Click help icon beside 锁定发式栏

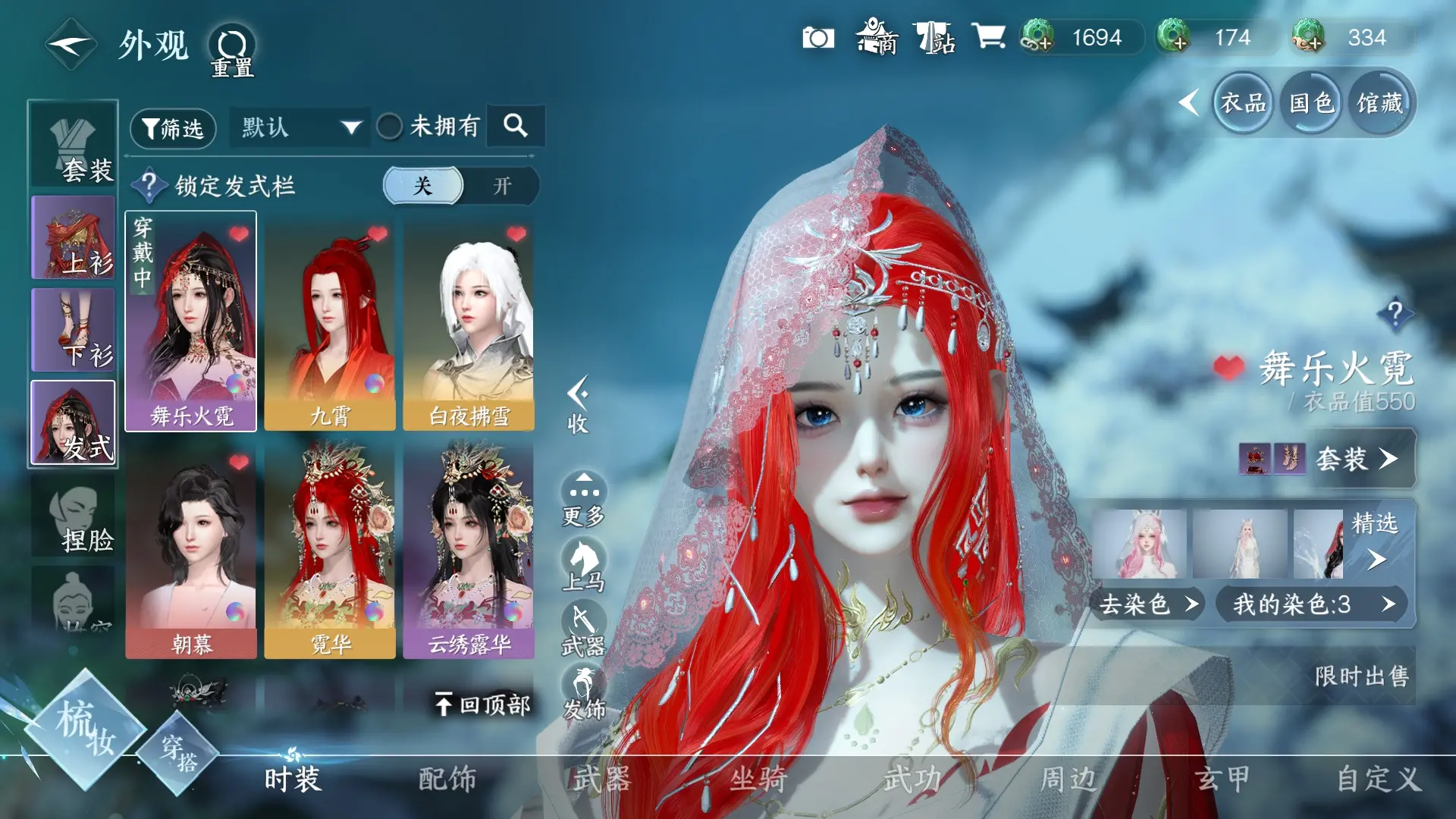pyautogui.click(x=149, y=185)
